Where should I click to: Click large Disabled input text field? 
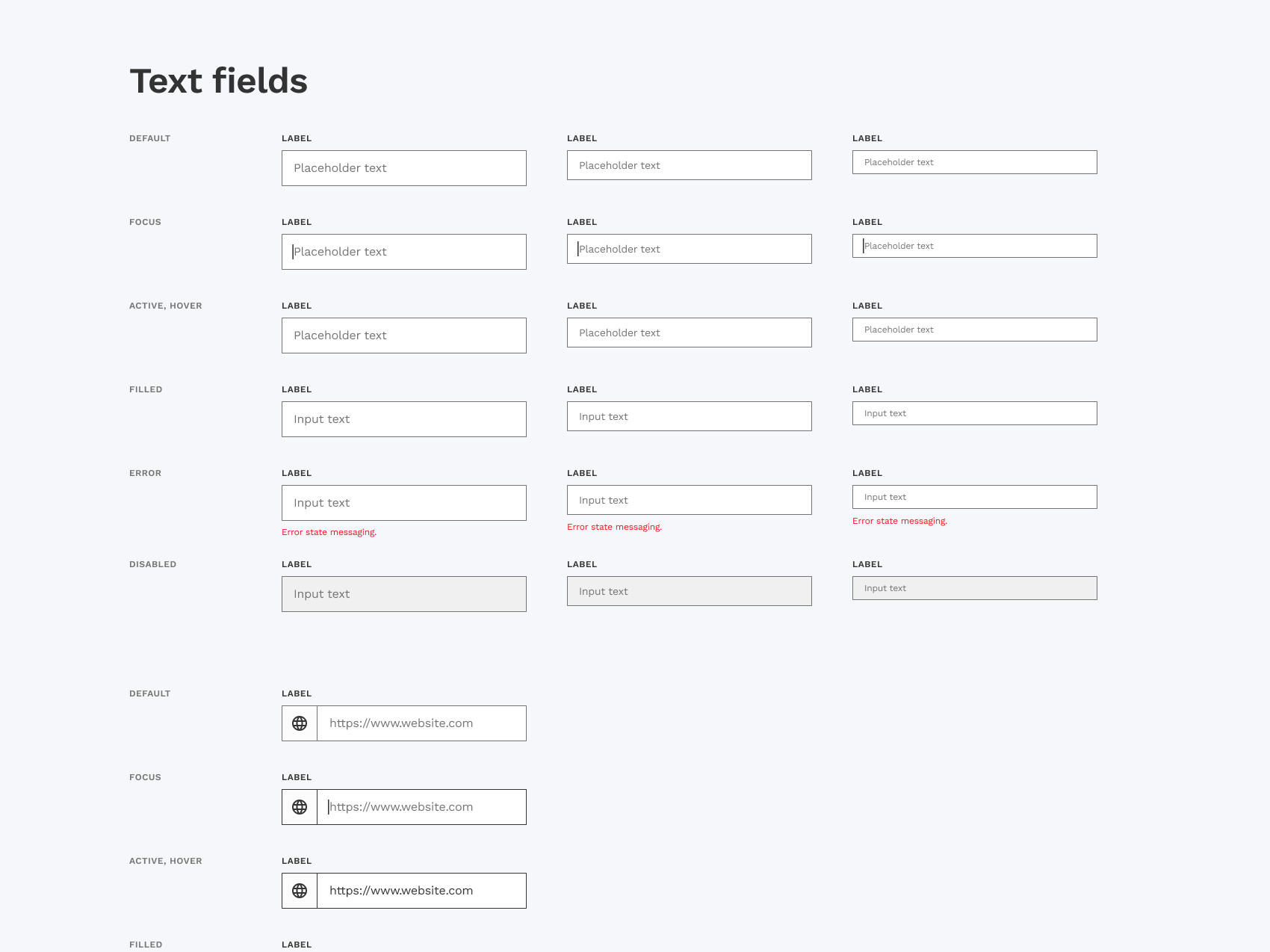click(x=403, y=594)
